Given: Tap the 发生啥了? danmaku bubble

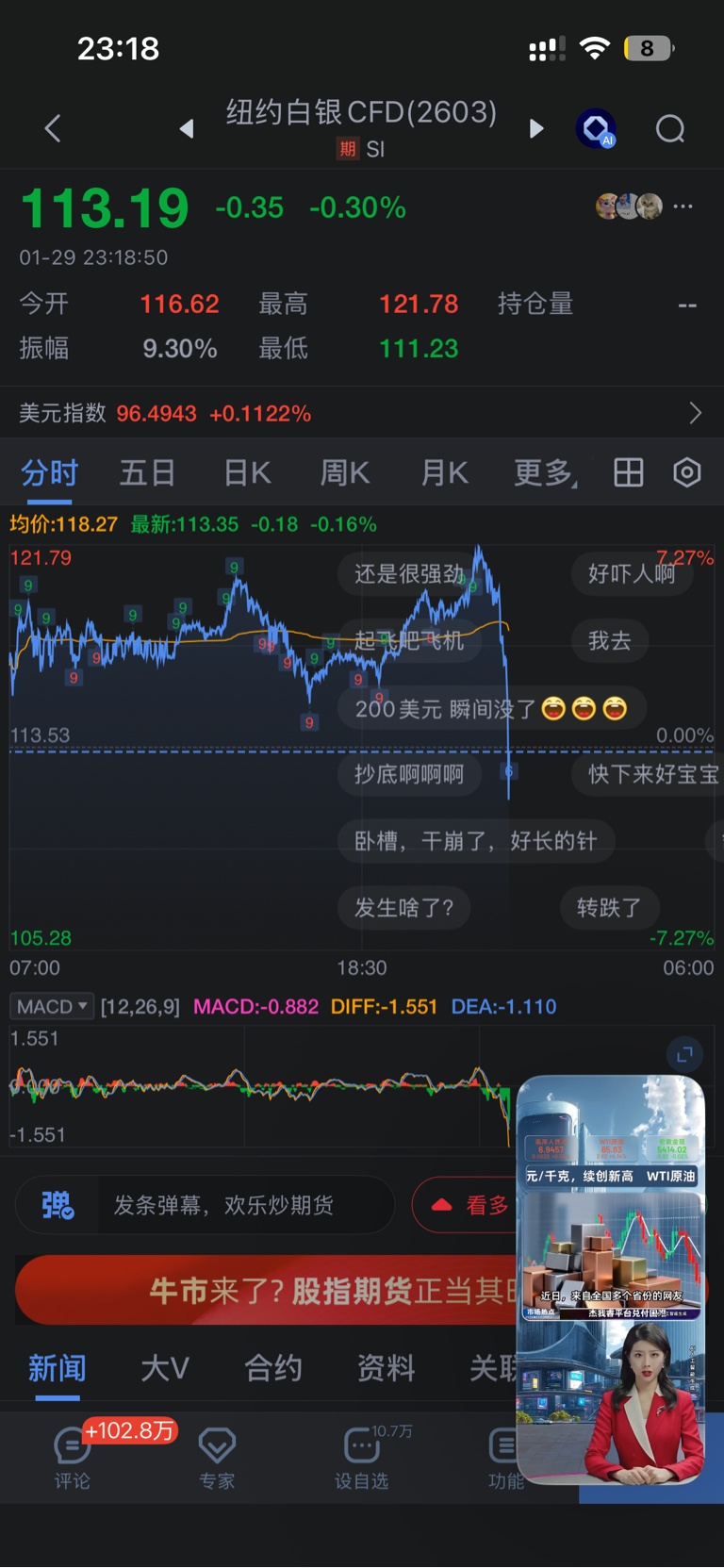Looking at the screenshot, I should pyautogui.click(x=404, y=907).
